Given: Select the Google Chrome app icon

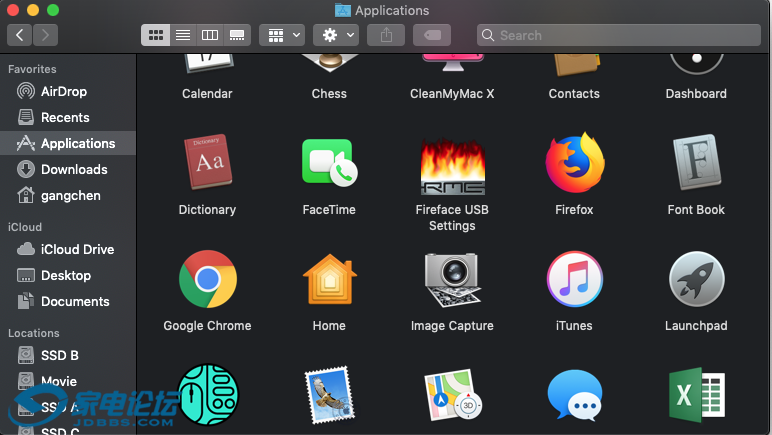Looking at the screenshot, I should click(x=208, y=279).
